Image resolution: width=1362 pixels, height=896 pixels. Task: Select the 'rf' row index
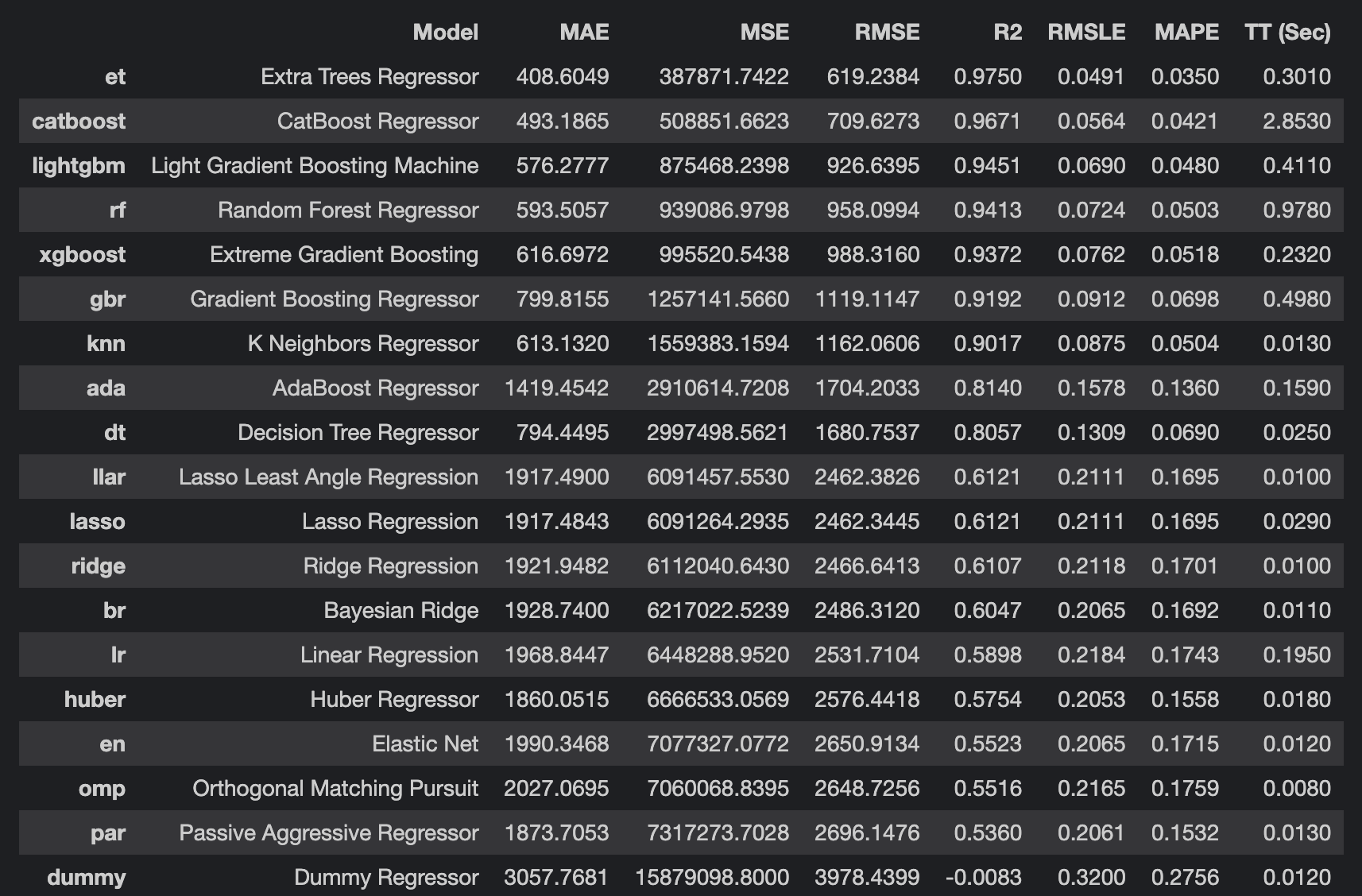pos(118,210)
